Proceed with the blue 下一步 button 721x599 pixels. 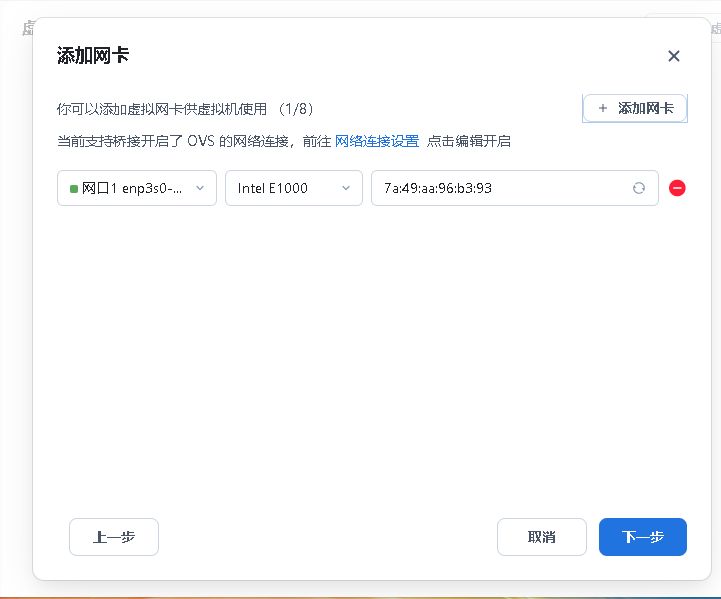point(642,537)
